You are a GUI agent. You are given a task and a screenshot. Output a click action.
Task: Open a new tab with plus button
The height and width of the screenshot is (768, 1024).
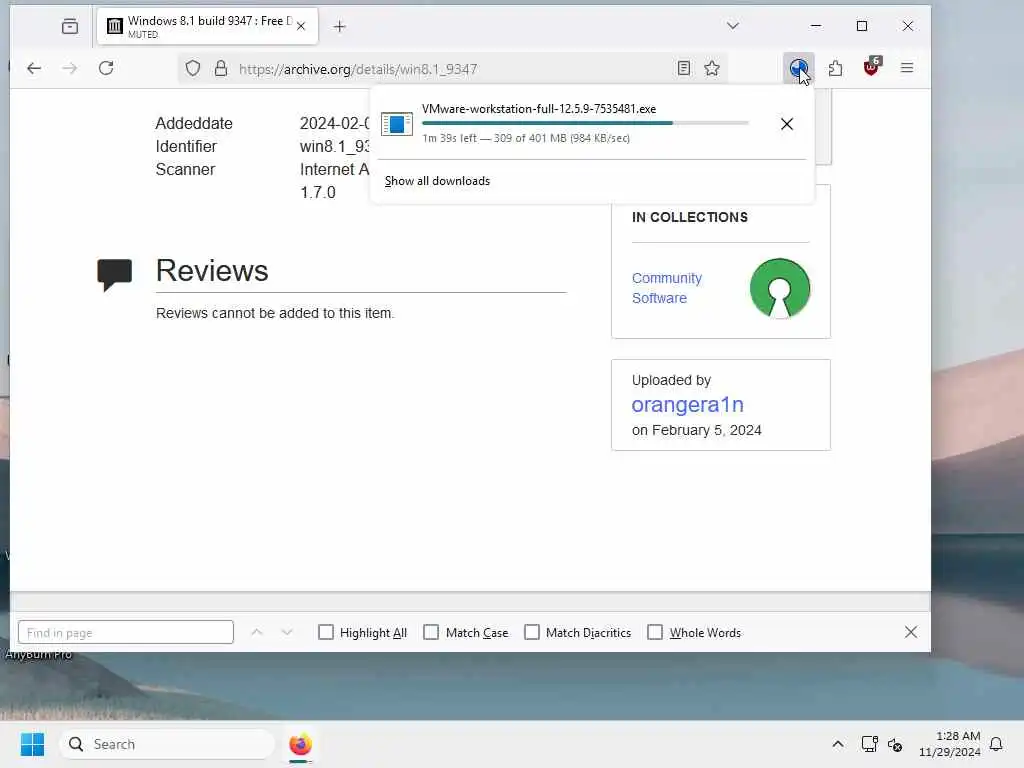pos(339,26)
